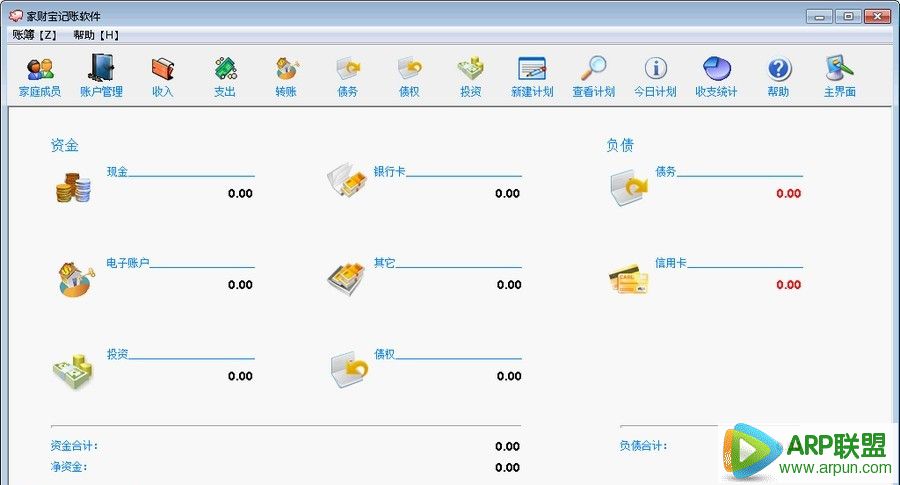Click the 债务 label under 负债
The image size is (900, 485).
click(665, 171)
